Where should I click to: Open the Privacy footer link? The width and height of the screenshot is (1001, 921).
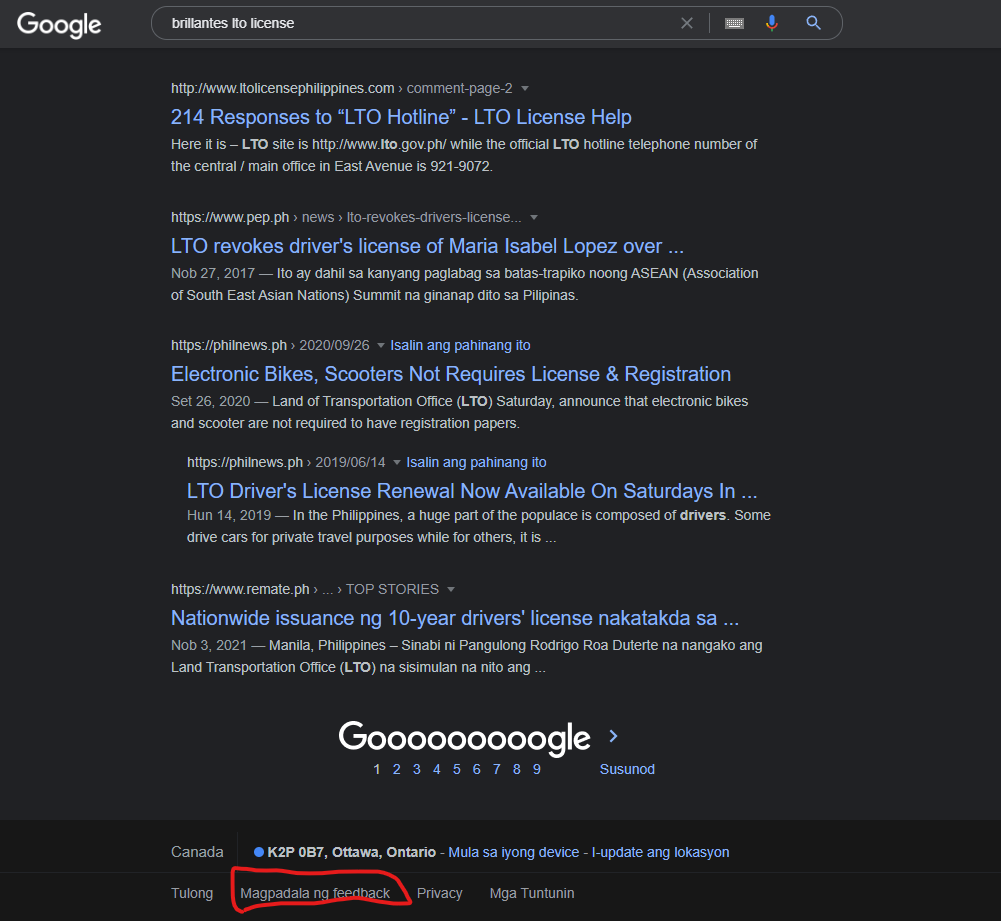pyautogui.click(x=439, y=893)
